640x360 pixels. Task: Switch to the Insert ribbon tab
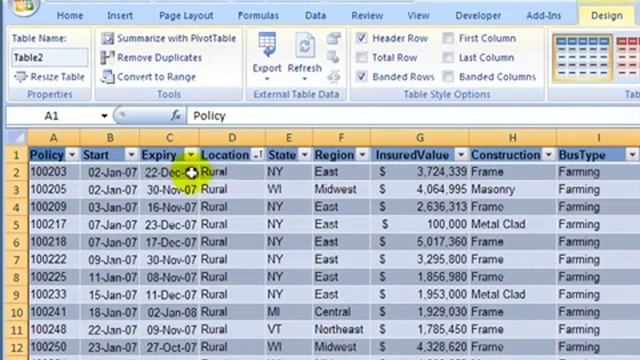pyautogui.click(x=120, y=16)
